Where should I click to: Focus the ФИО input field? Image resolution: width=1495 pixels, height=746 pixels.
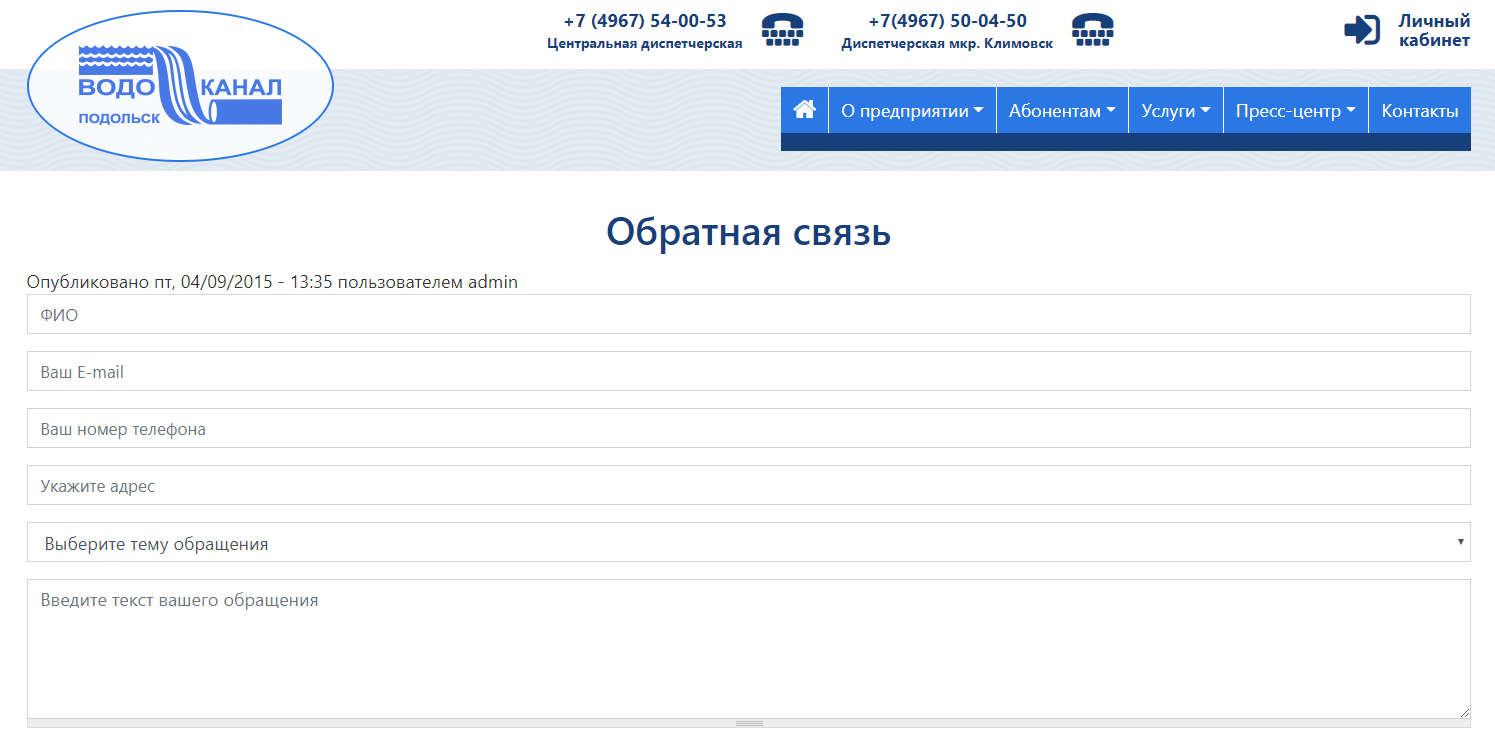749,314
